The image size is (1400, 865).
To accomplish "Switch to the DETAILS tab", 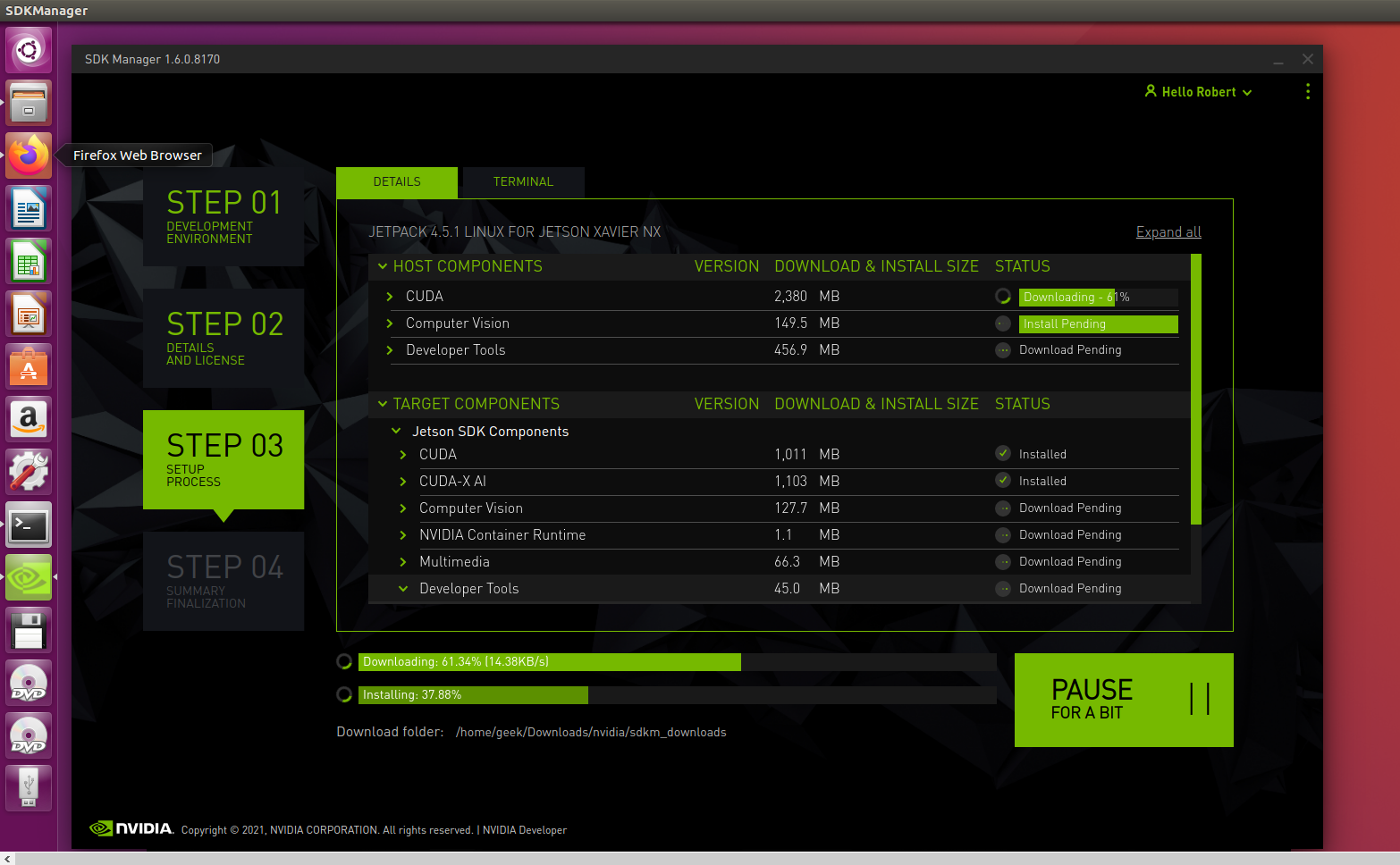I will [x=397, y=182].
